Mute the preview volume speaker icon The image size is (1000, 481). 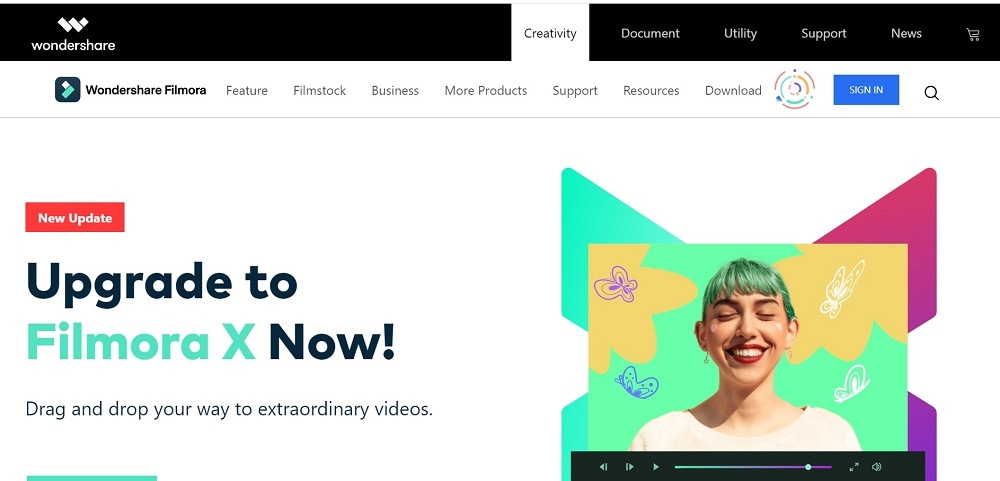(877, 467)
